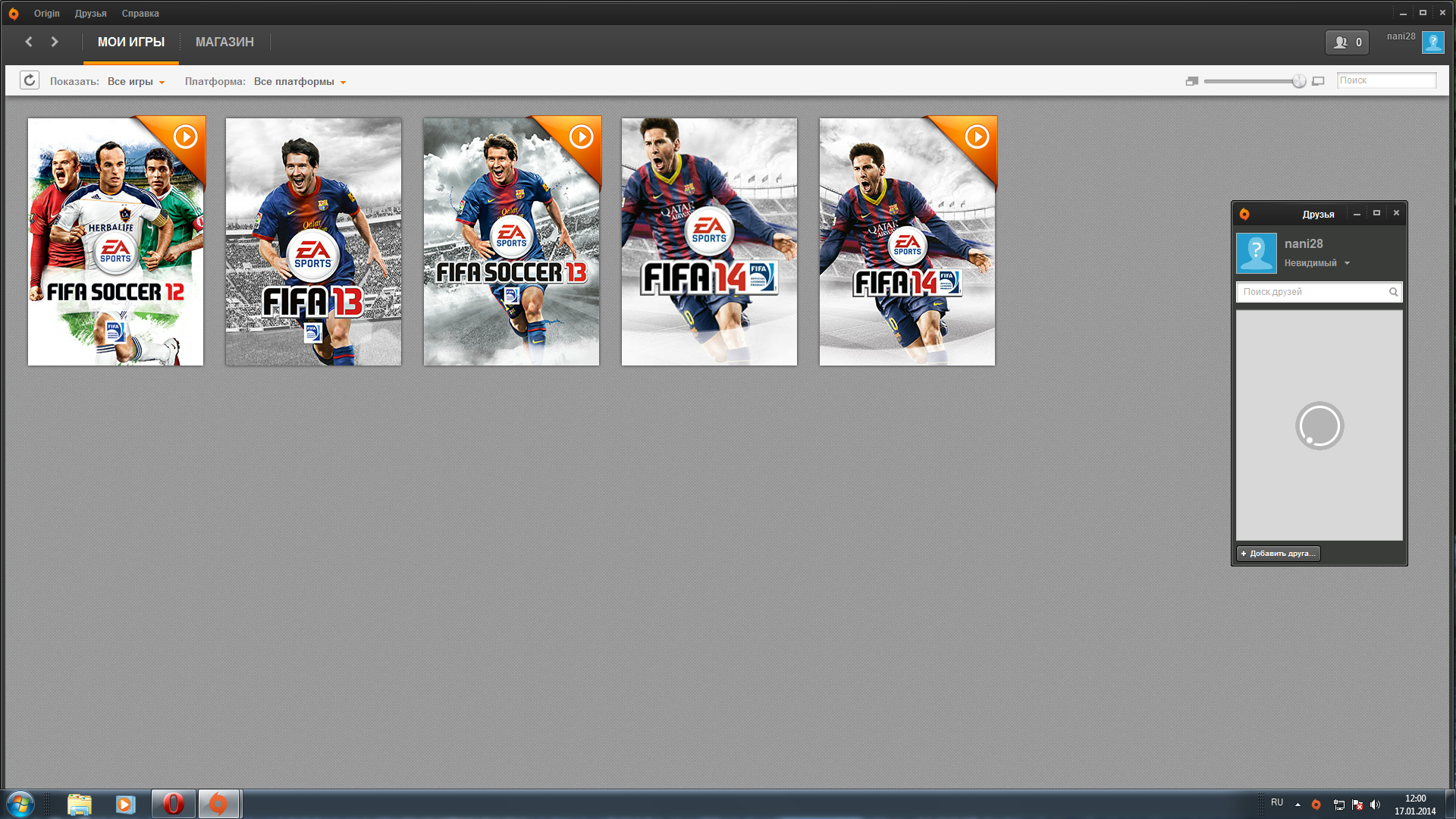Open Windows Media Player from the taskbar

pyautogui.click(x=125, y=804)
